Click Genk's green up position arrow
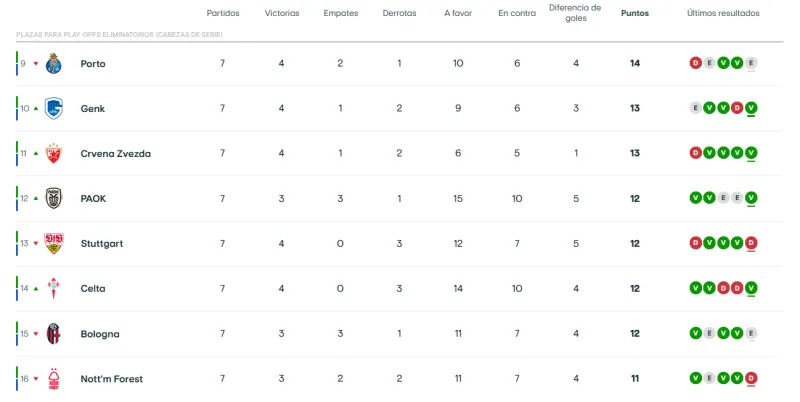The width and height of the screenshot is (800, 402). click(36, 108)
